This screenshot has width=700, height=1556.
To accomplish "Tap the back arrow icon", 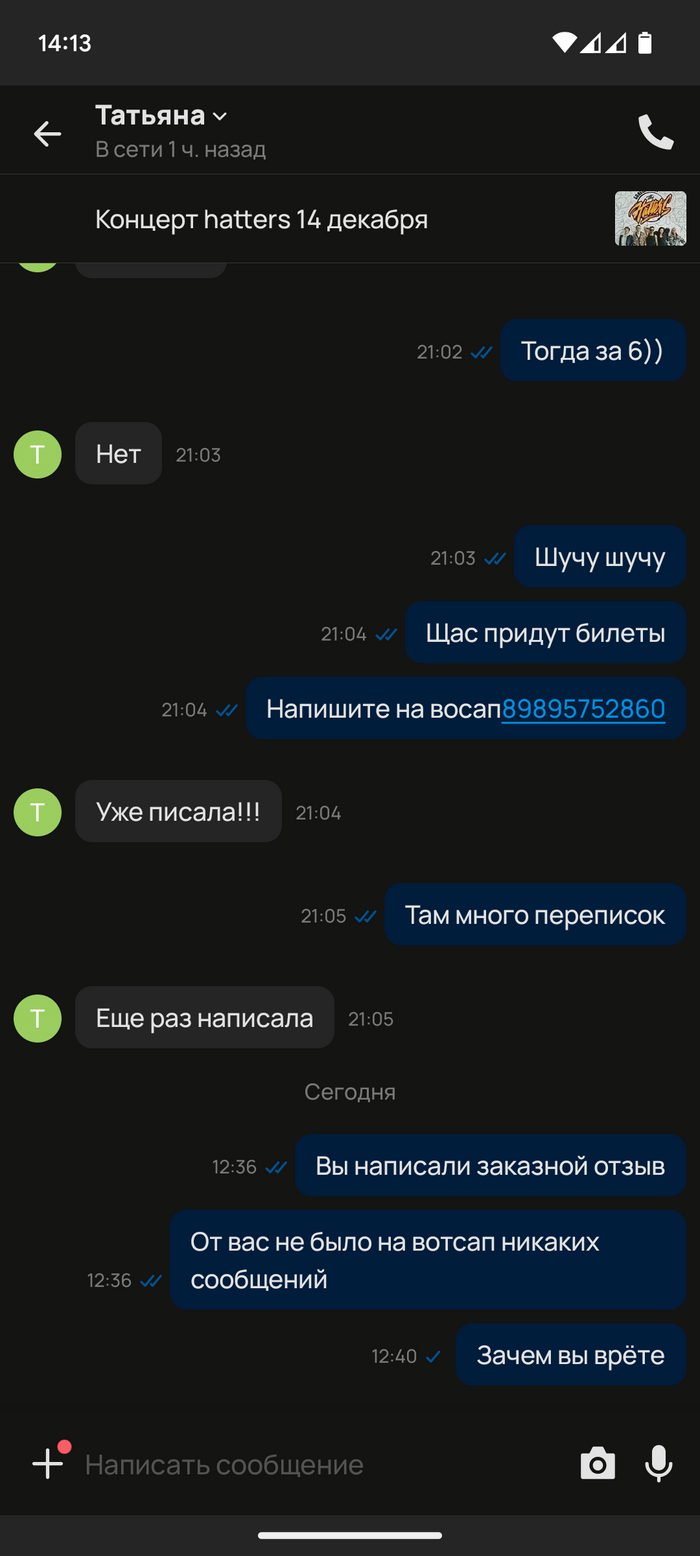I will pyautogui.click(x=47, y=133).
